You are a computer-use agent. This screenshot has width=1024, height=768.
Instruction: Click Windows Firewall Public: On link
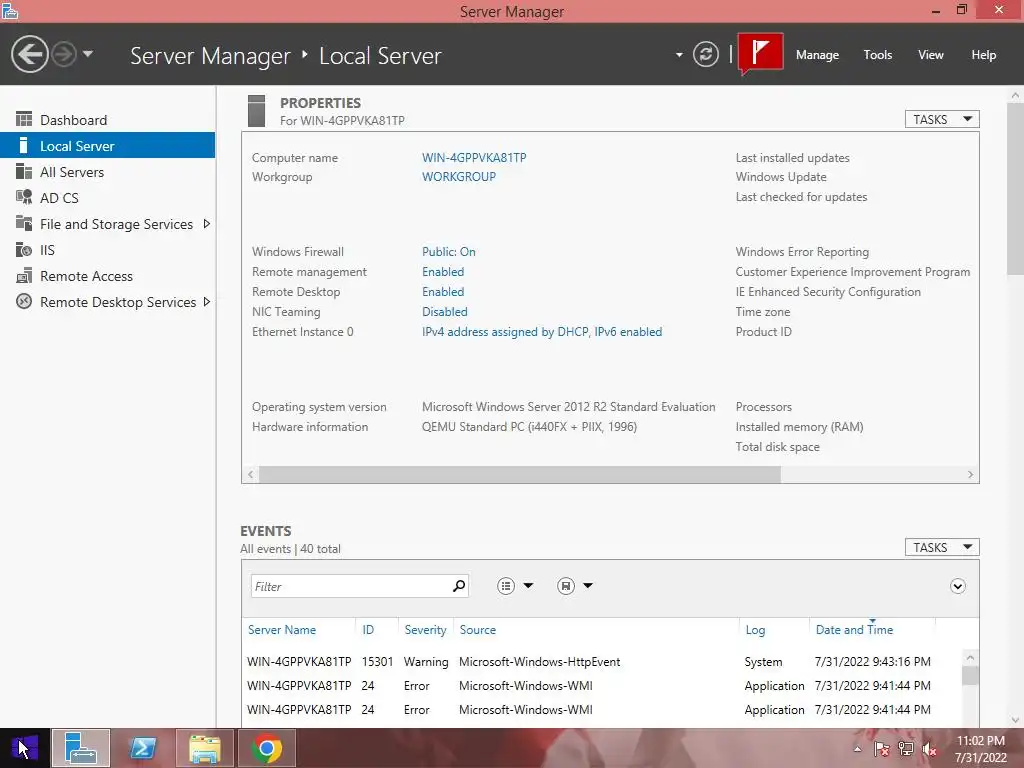[448, 251]
